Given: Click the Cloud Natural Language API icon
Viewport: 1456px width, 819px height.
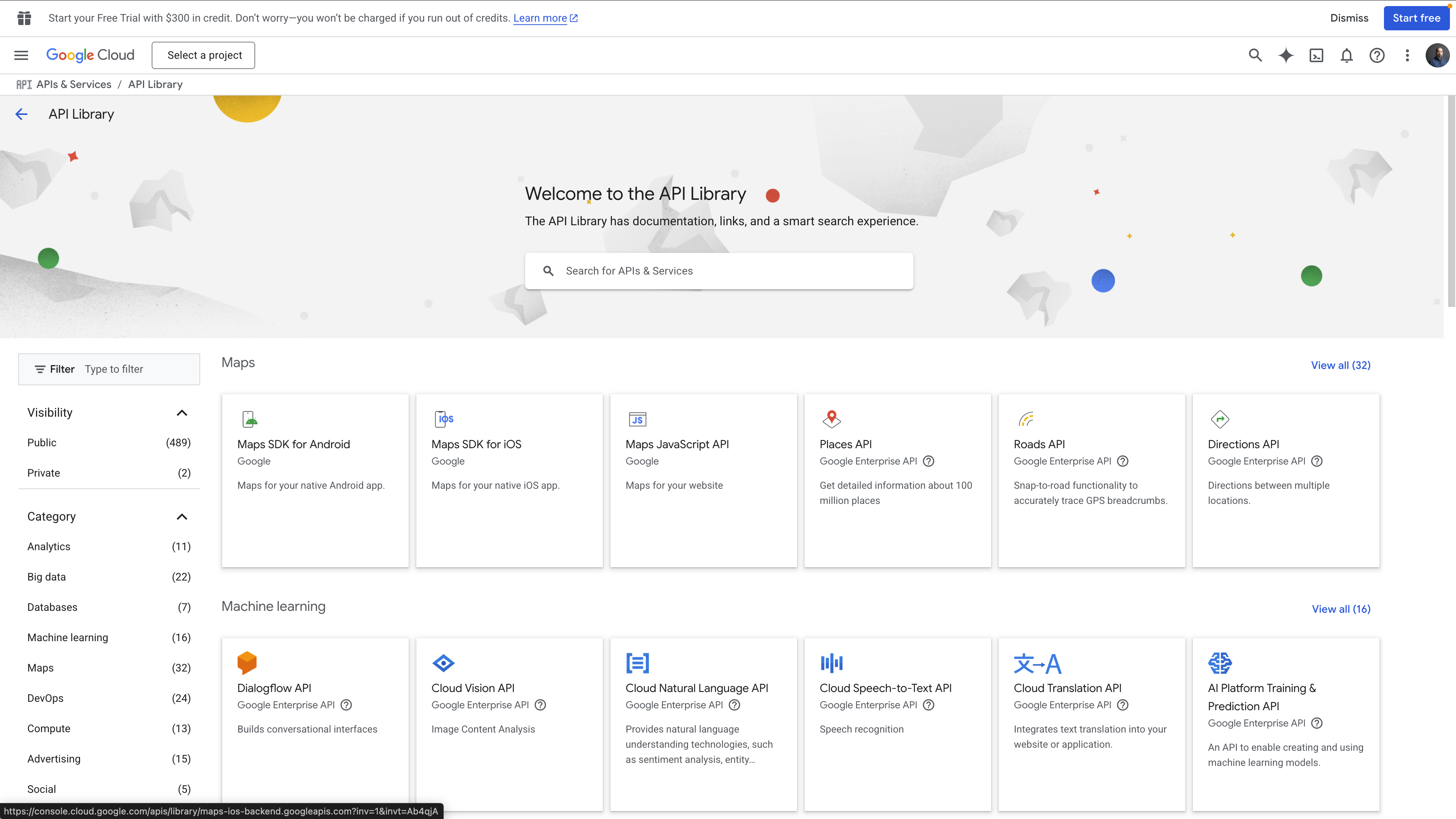Looking at the screenshot, I should [637, 663].
